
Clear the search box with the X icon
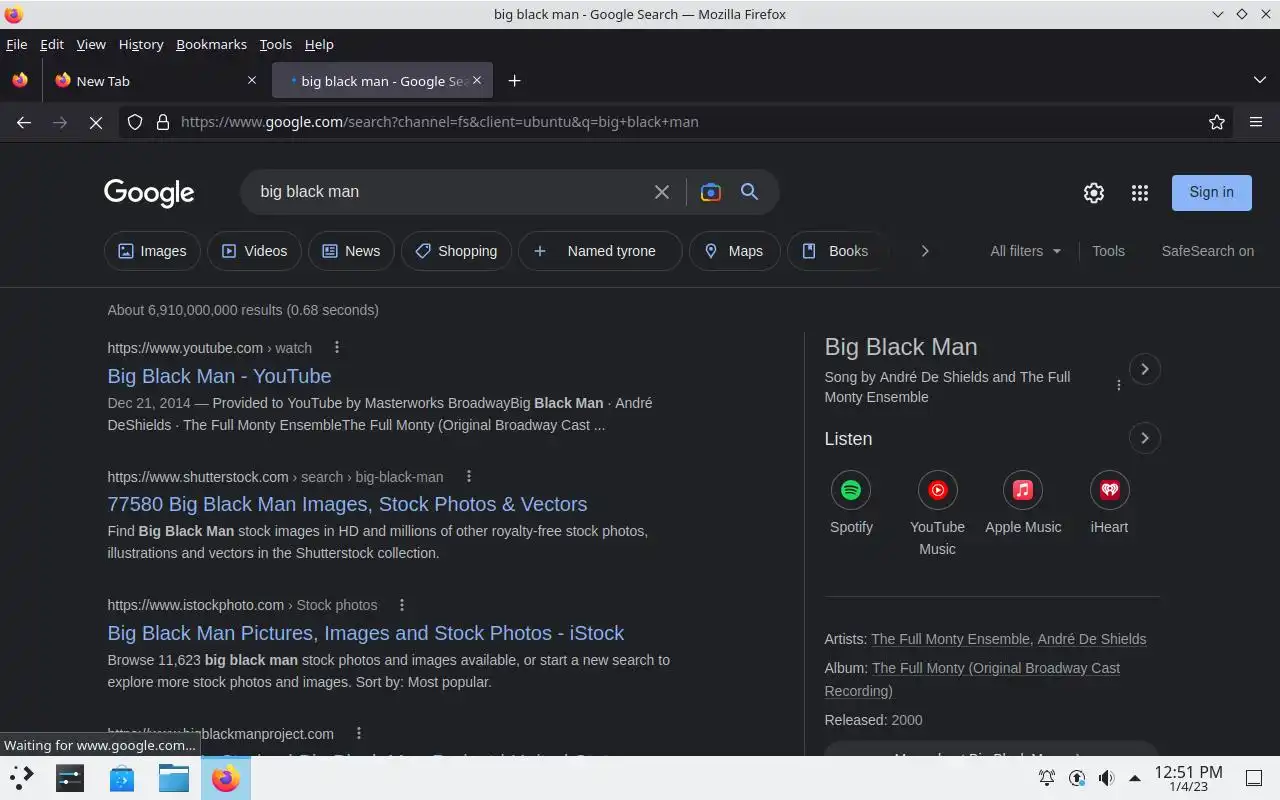point(662,192)
